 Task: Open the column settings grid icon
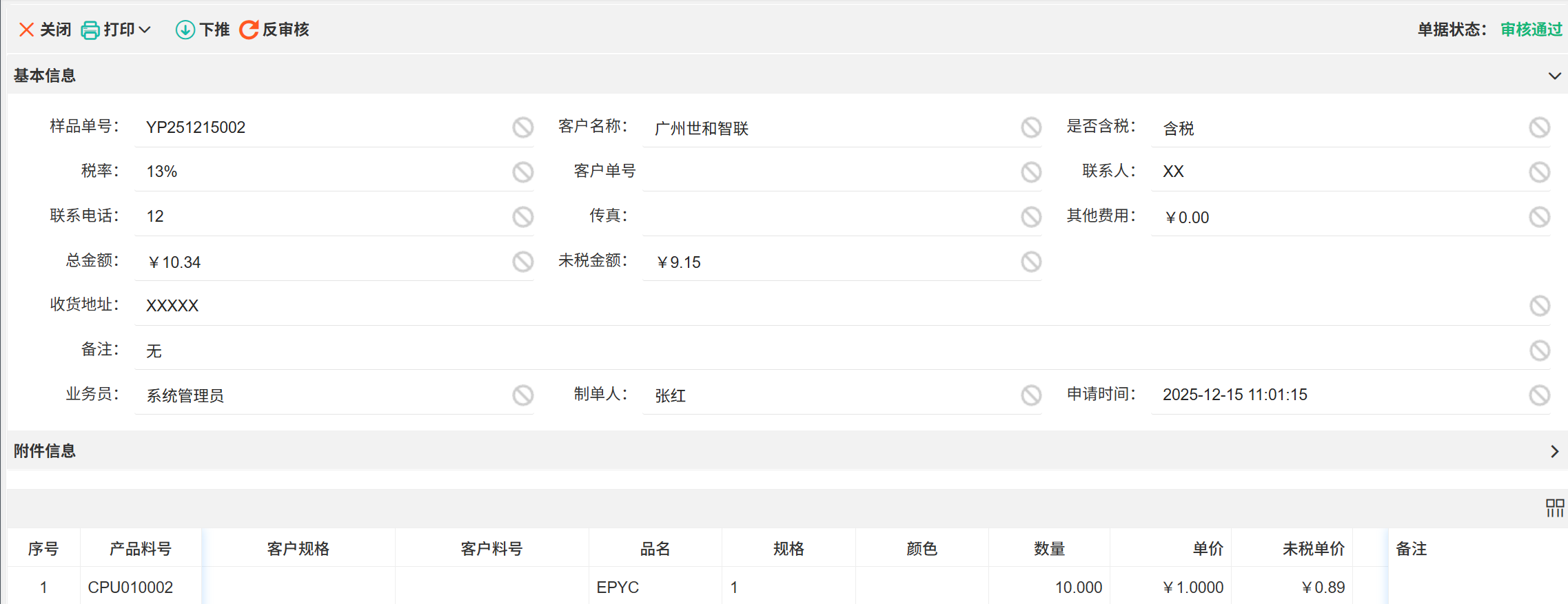point(1554,508)
